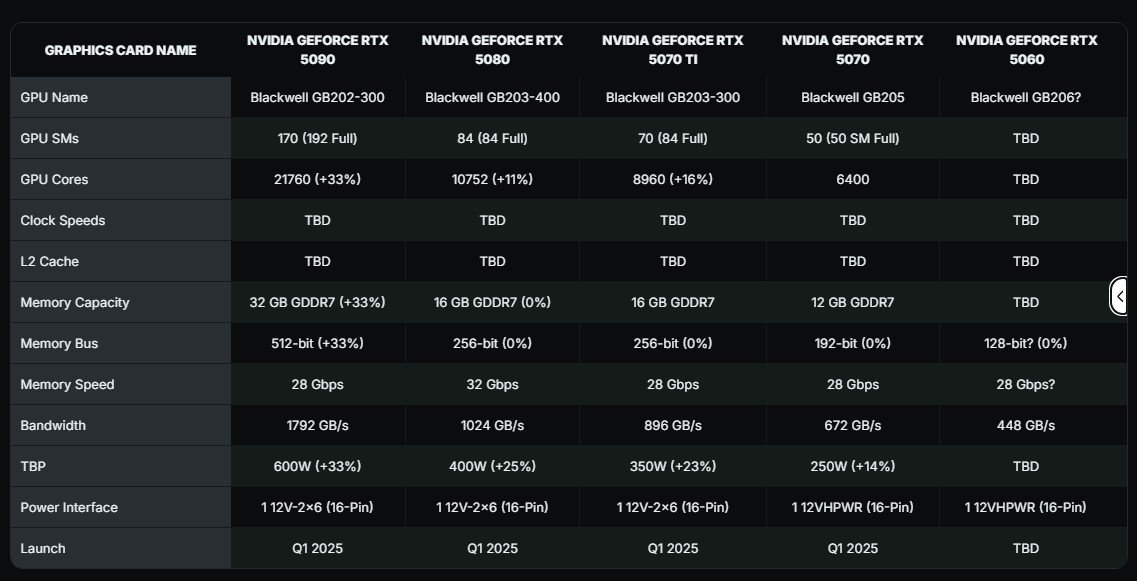Select the 128-bit? (0%) memory bus cell
This screenshot has width=1137, height=581.
[x=1027, y=344]
